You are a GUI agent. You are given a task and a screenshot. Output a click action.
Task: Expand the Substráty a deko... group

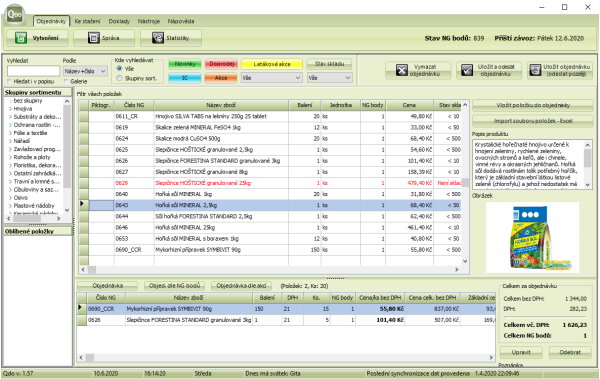10,117
